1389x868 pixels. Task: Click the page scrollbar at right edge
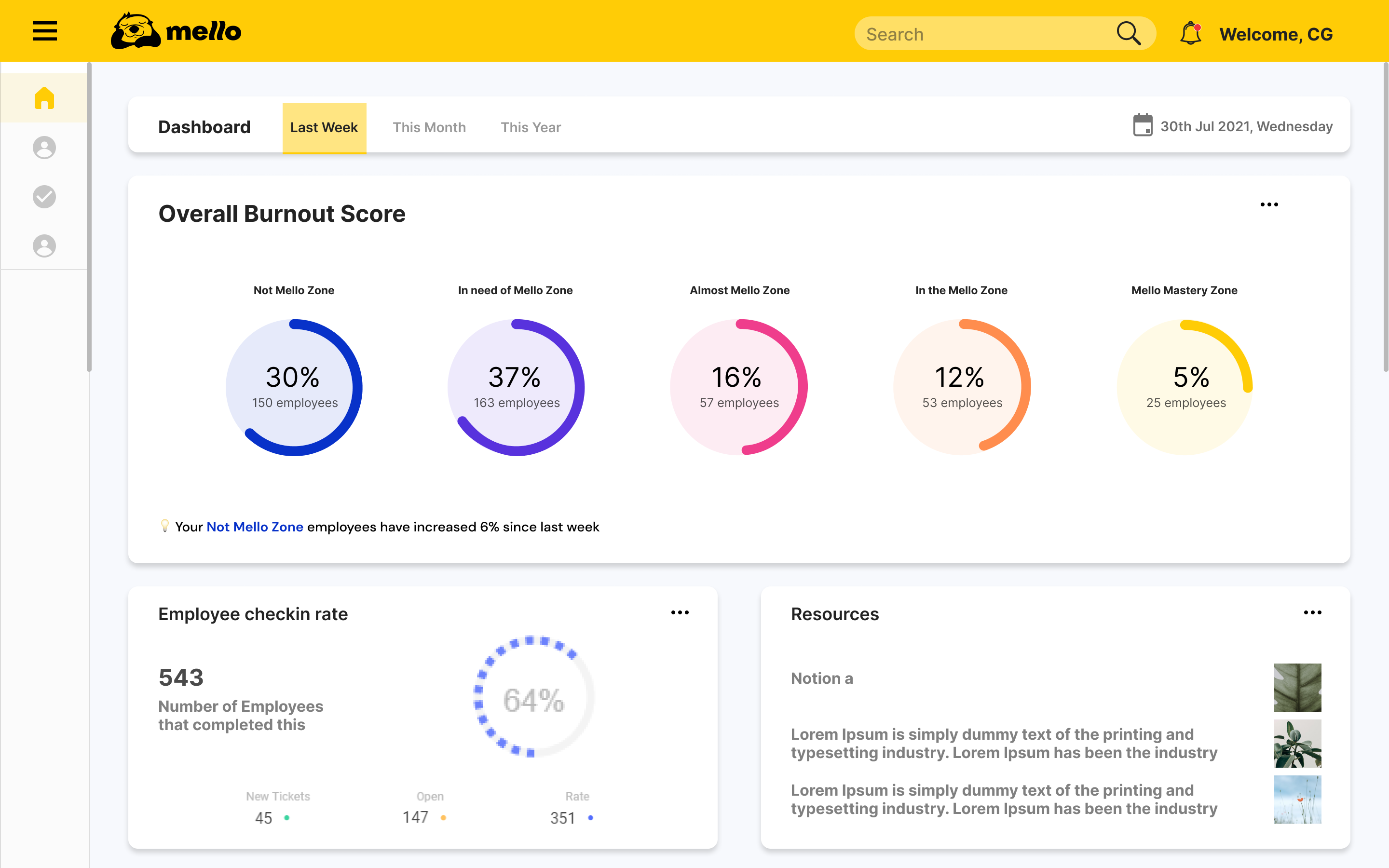click(1386, 217)
